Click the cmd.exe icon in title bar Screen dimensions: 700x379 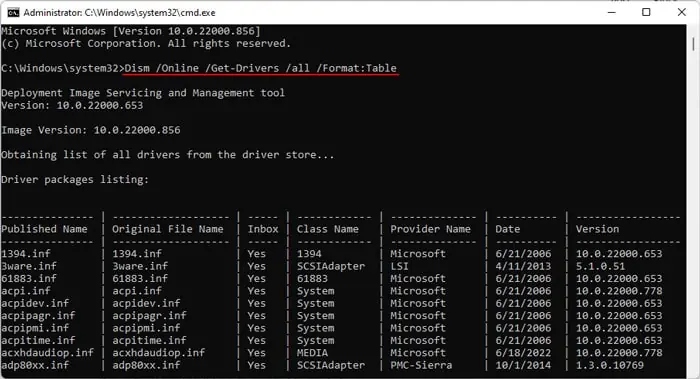pyautogui.click(x=13, y=12)
